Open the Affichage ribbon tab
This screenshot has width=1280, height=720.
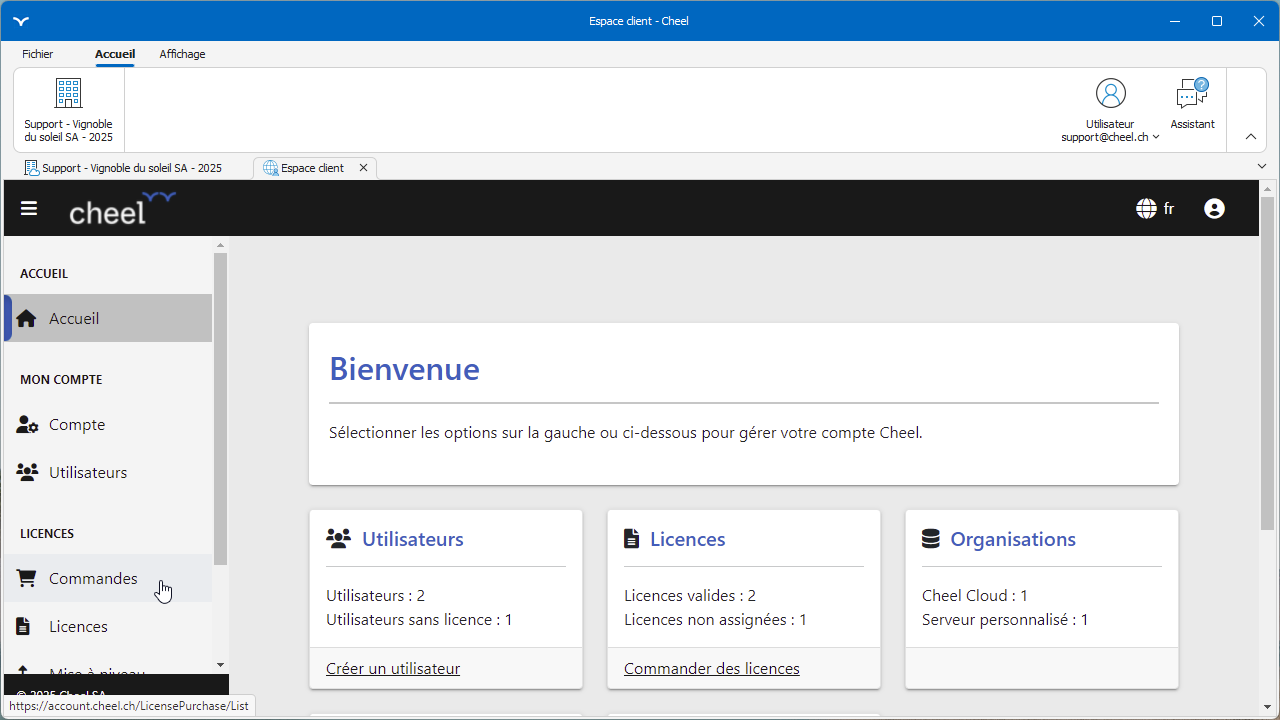(182, 54)
